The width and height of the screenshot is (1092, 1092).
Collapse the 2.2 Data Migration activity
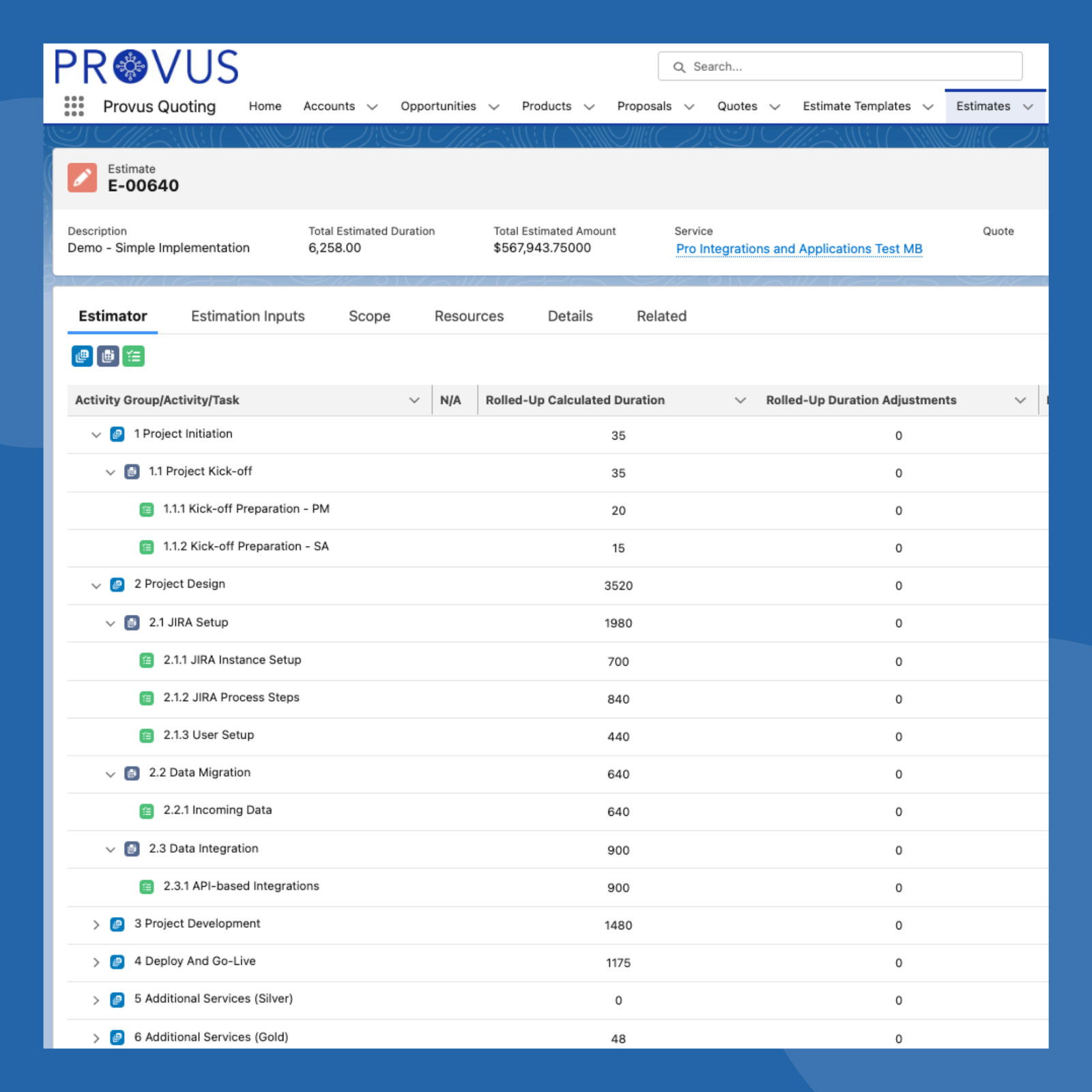point(111,774)
